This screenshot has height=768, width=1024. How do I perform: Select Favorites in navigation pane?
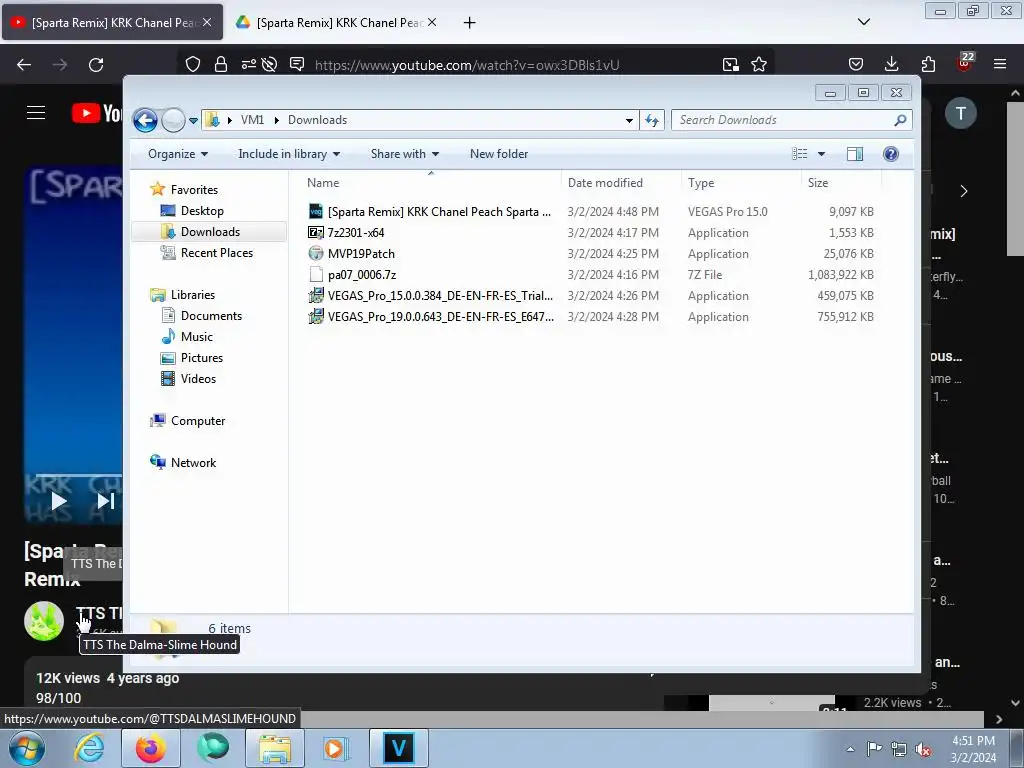[x=194, y=190]
